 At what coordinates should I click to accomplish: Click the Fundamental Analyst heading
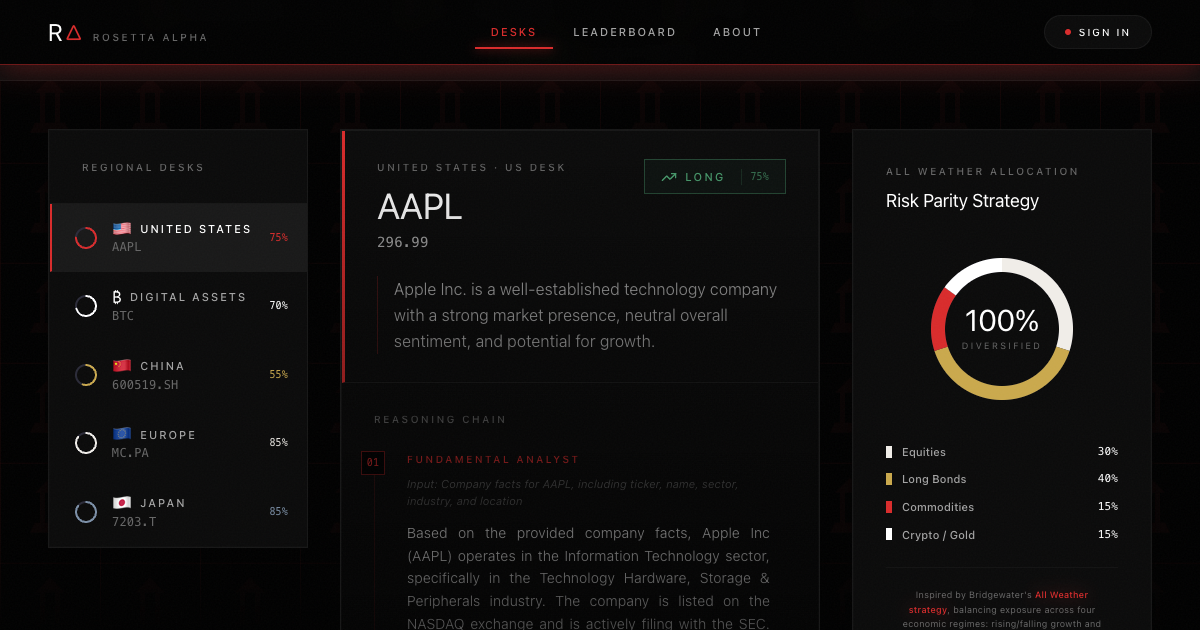[493, 460]
